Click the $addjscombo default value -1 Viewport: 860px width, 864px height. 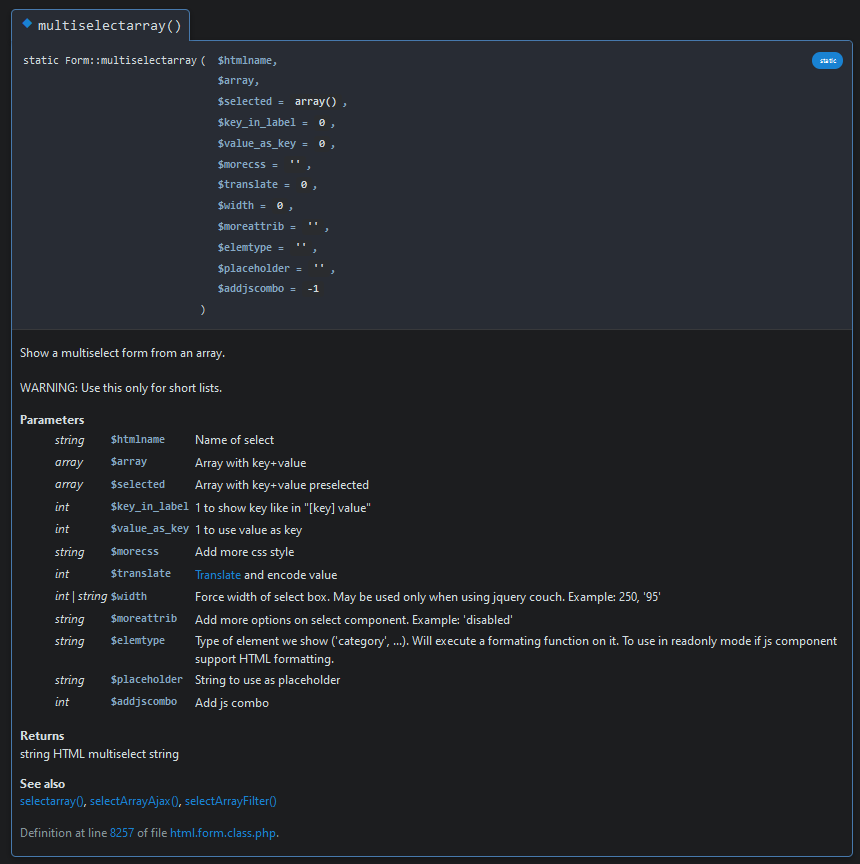(x=313, y=289)
